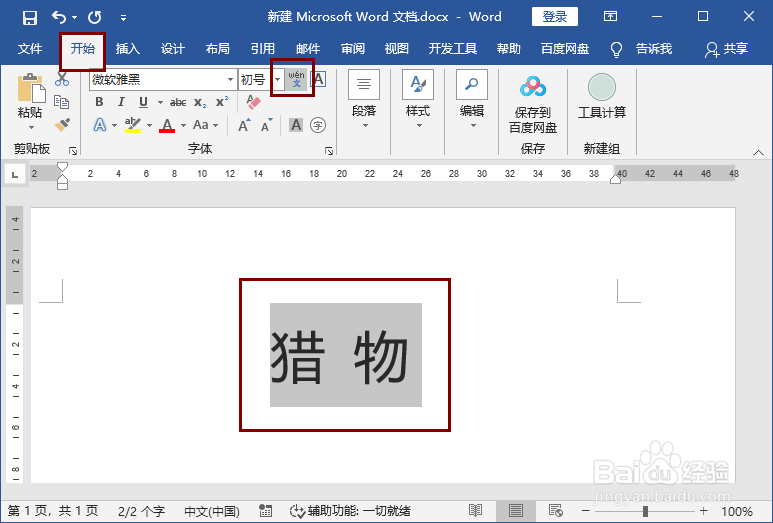Screen dimensions: 773x523
Task: Toggle bold formatting
Action: pyautogui.click(x=100, y=102)
